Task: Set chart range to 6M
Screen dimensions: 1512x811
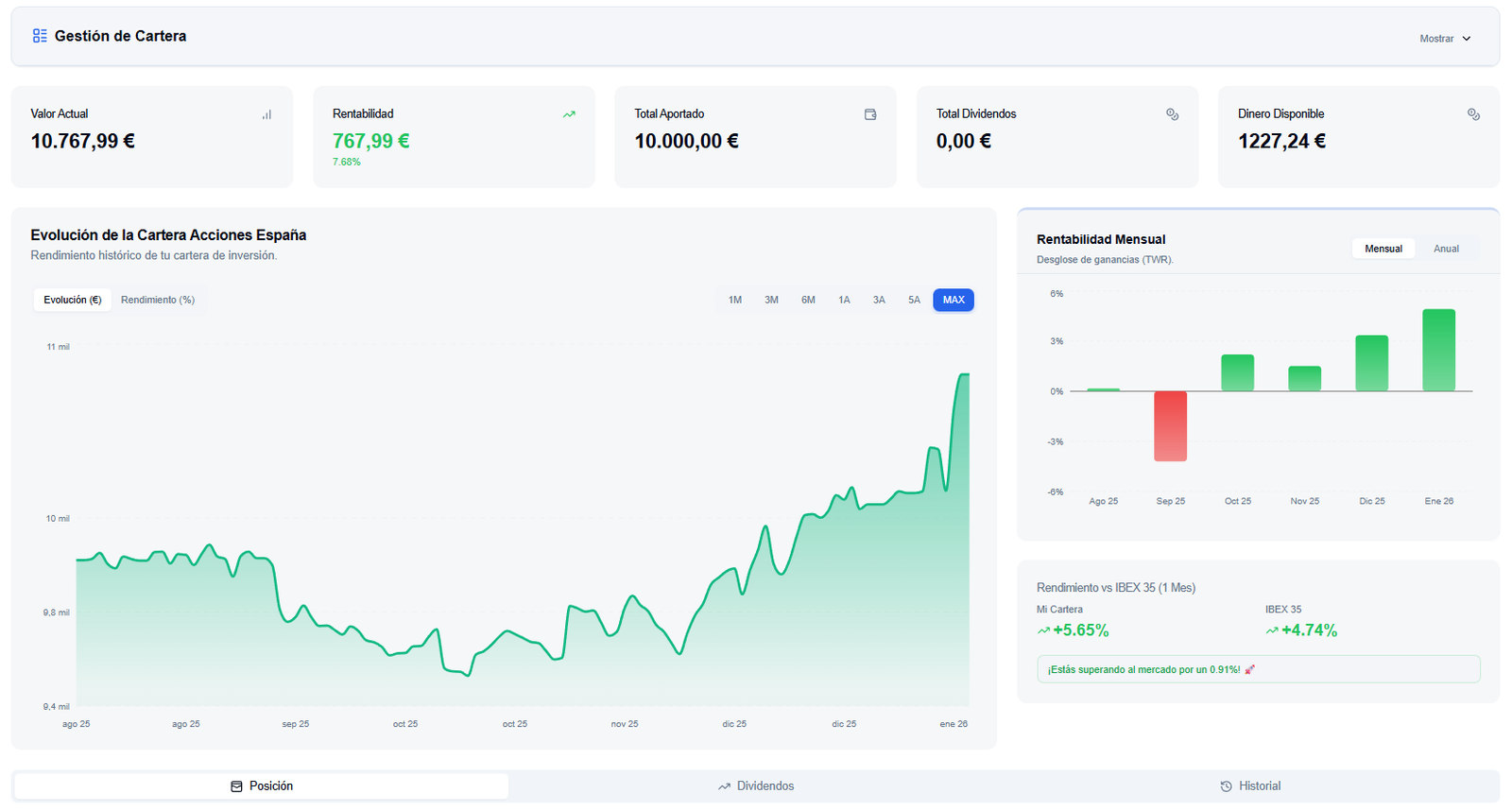Action: pos(808,300)
